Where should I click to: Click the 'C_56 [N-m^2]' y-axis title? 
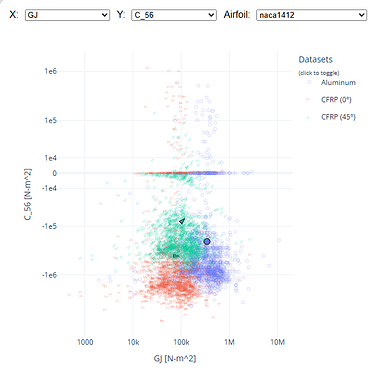28,194
